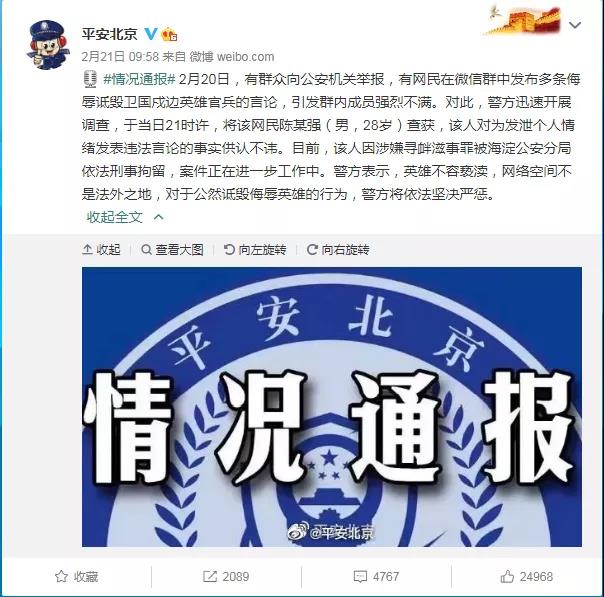Click the 情况通报 image thumbnail
The height and width of the screenshot is (597, 604).
(x=332, y=407)
